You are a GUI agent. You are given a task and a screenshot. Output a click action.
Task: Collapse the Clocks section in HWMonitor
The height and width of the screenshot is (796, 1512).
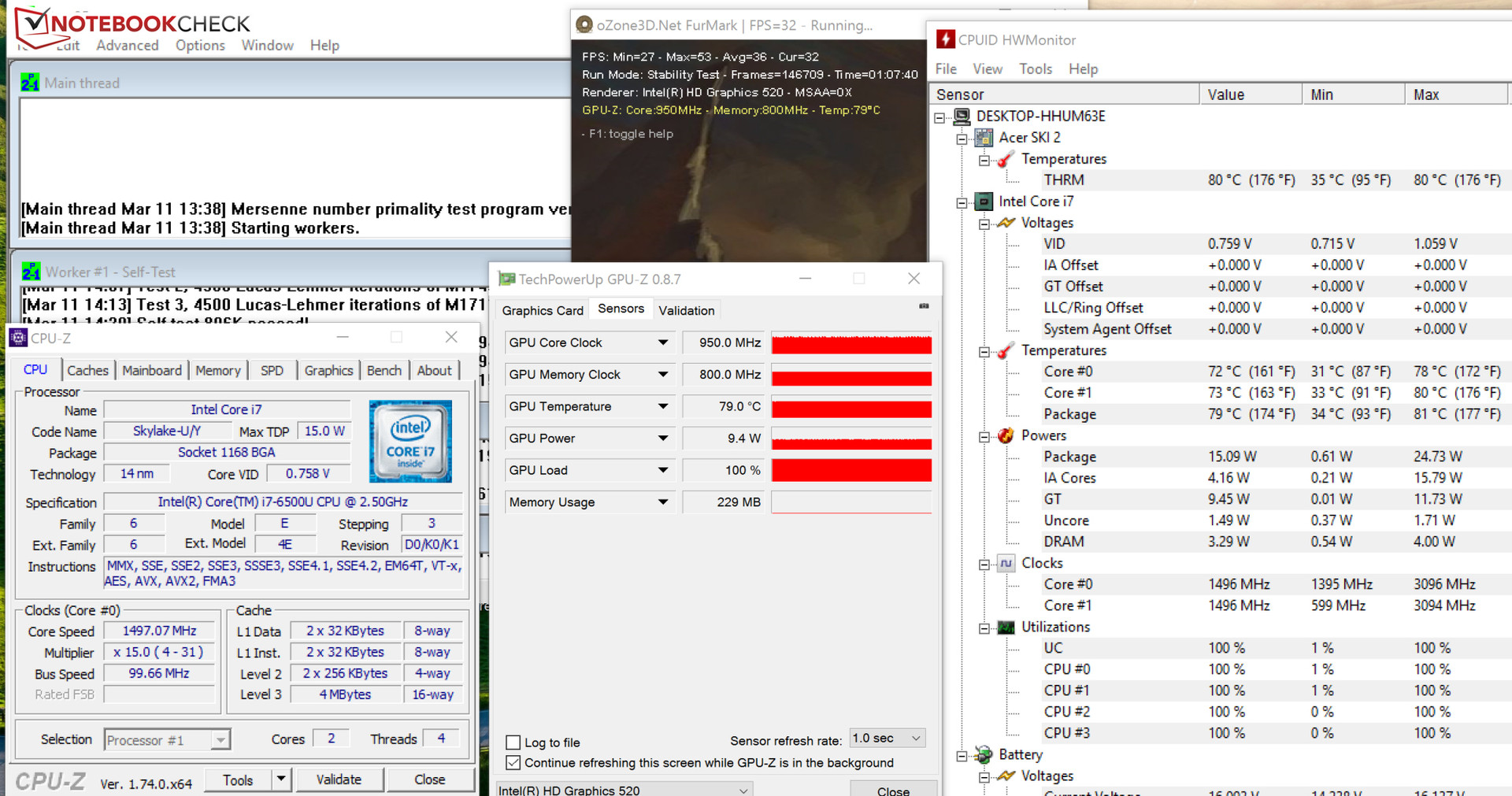point(984,565)
